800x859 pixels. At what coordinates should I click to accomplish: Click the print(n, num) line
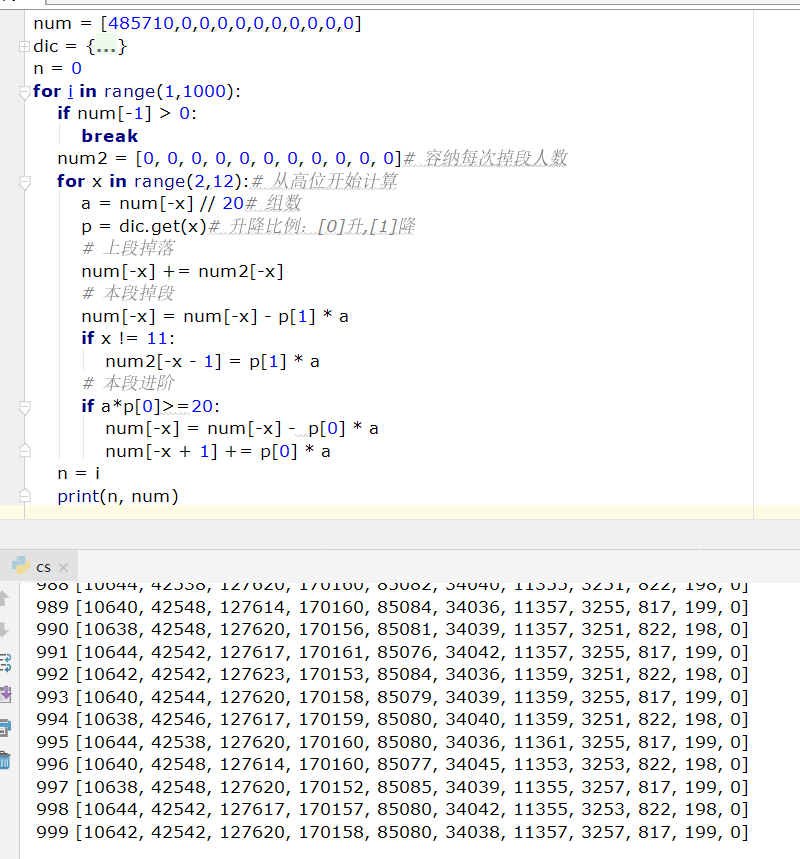(x=118, y=496)
